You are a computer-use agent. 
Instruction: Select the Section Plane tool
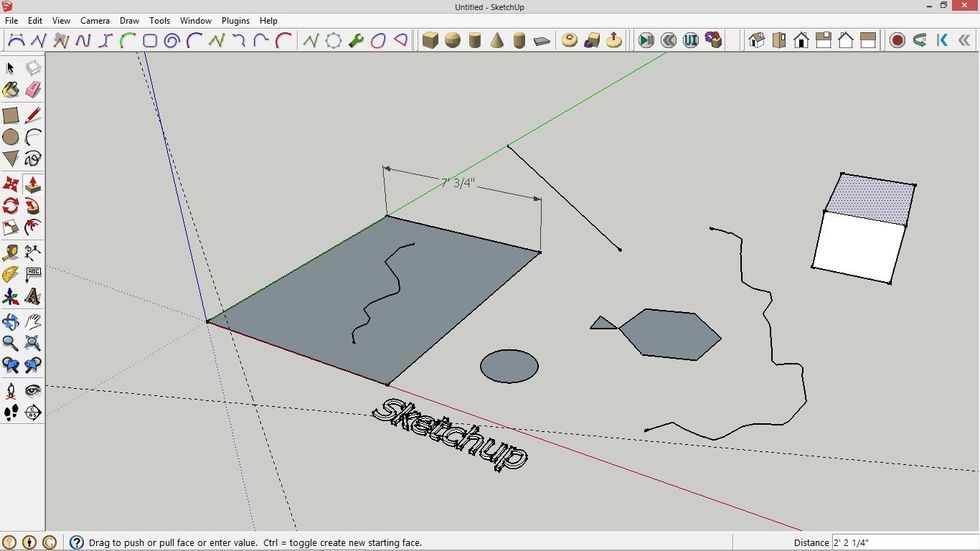click(32, 412)
